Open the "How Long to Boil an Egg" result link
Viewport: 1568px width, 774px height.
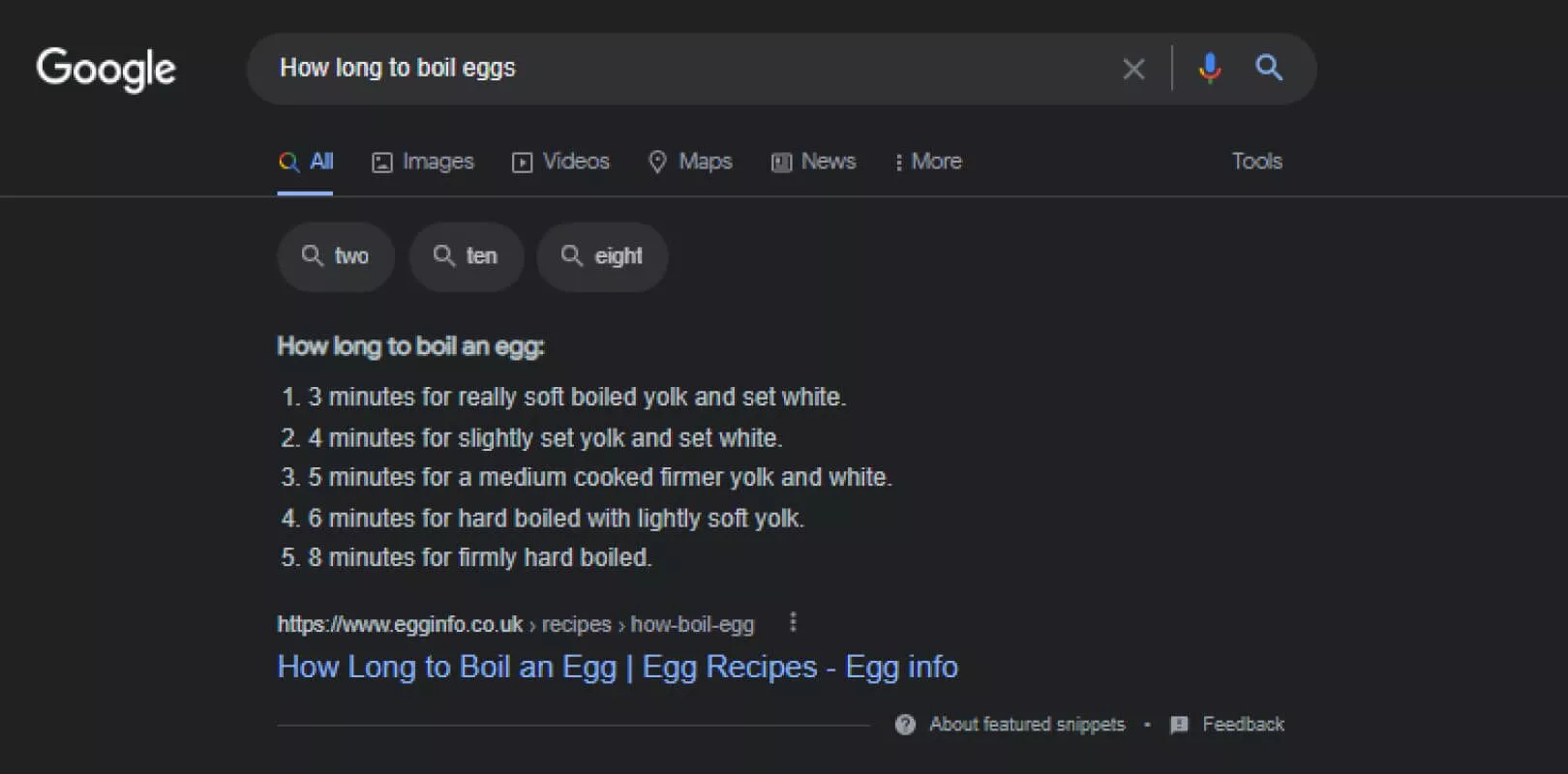pos(617,667)
